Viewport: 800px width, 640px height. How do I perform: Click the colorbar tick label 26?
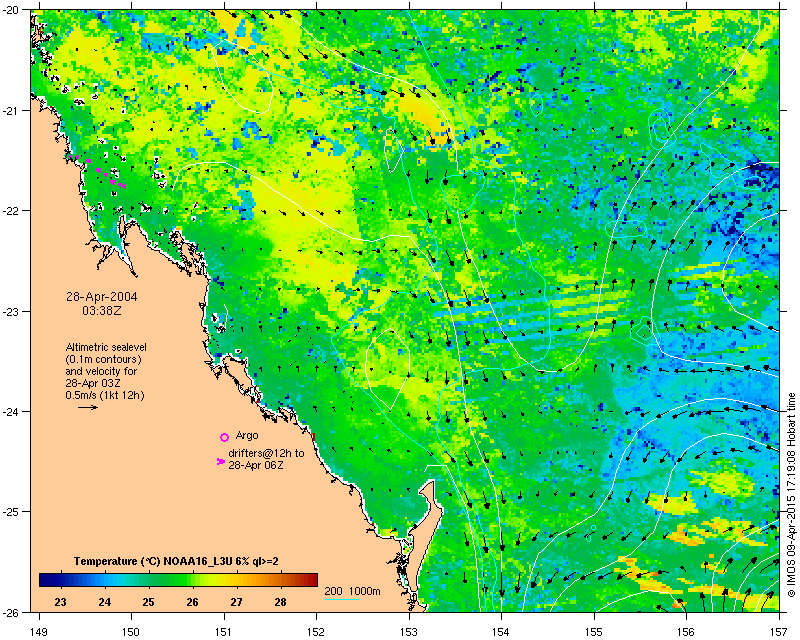(x=192, y=602)
